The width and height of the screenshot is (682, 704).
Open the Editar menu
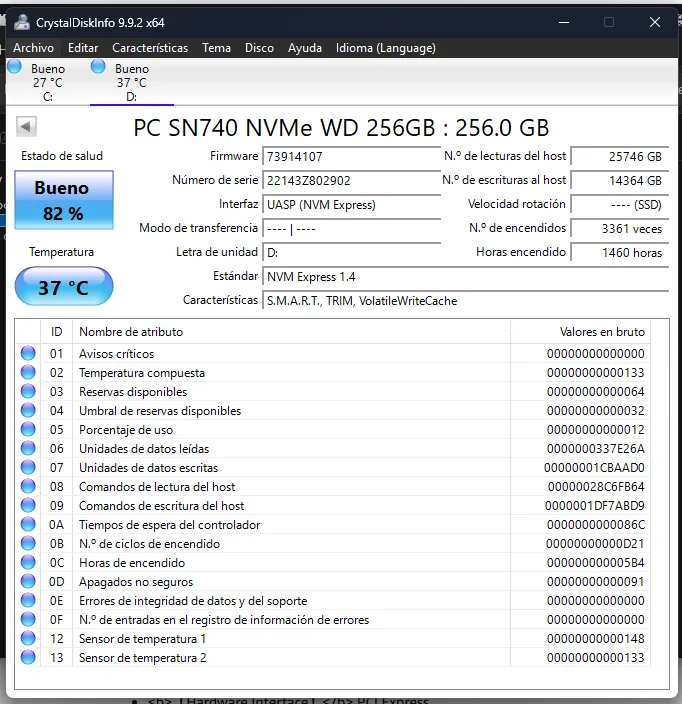point(83,48)
